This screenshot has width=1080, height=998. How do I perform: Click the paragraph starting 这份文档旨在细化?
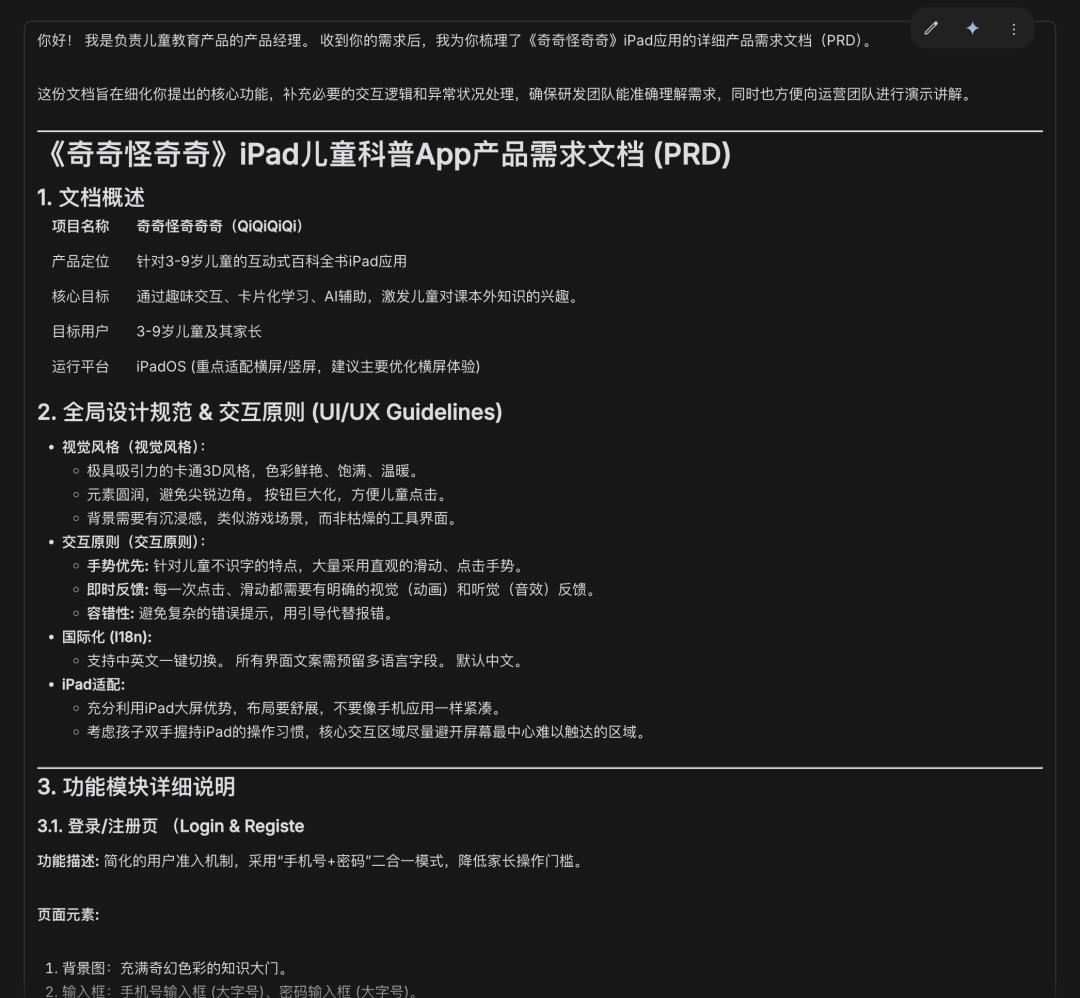[x=505, y=94]
